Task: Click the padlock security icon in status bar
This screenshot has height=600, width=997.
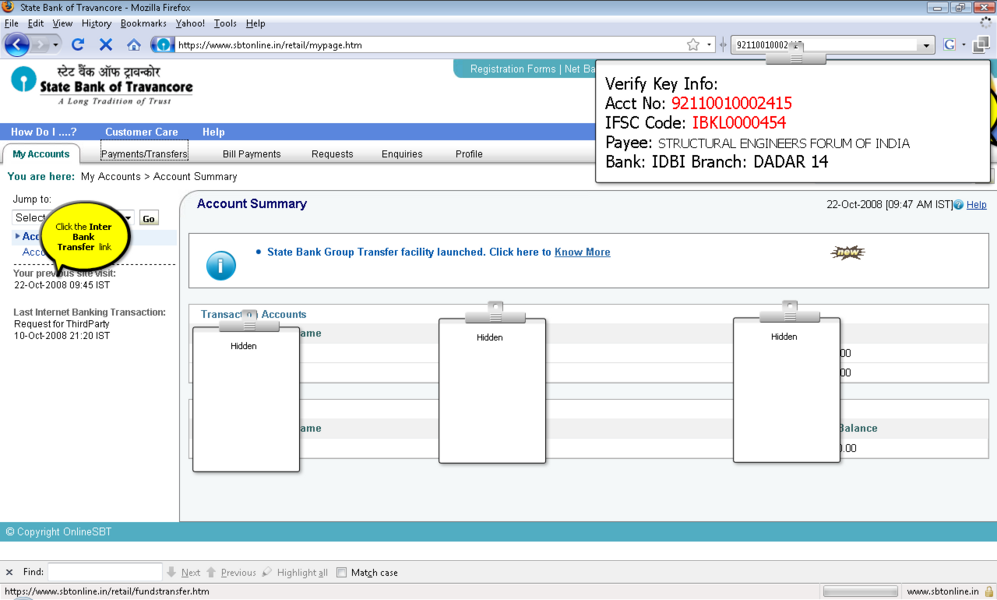Action: tap(988, 592)
